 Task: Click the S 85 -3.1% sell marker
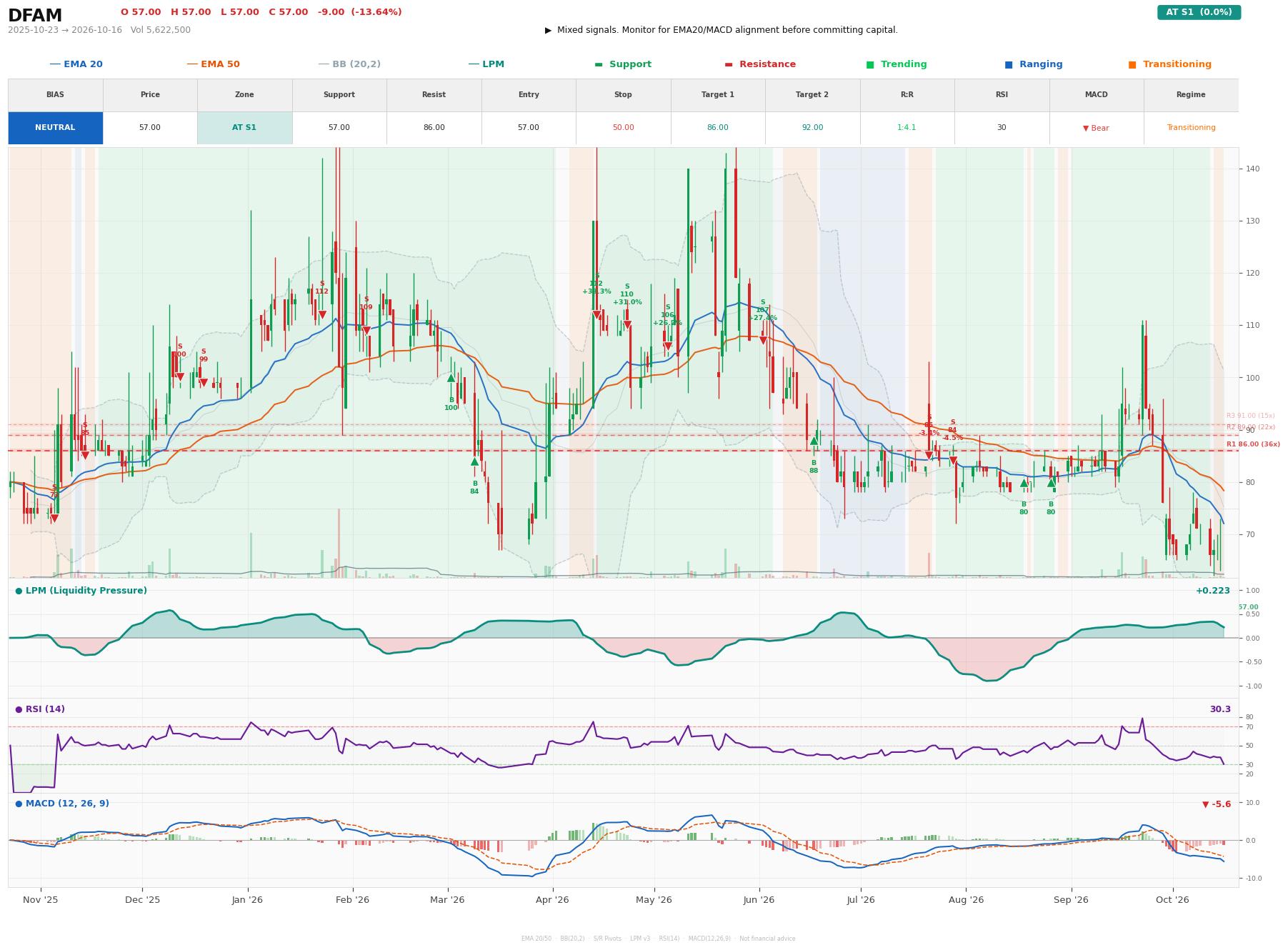click(929, 456)
